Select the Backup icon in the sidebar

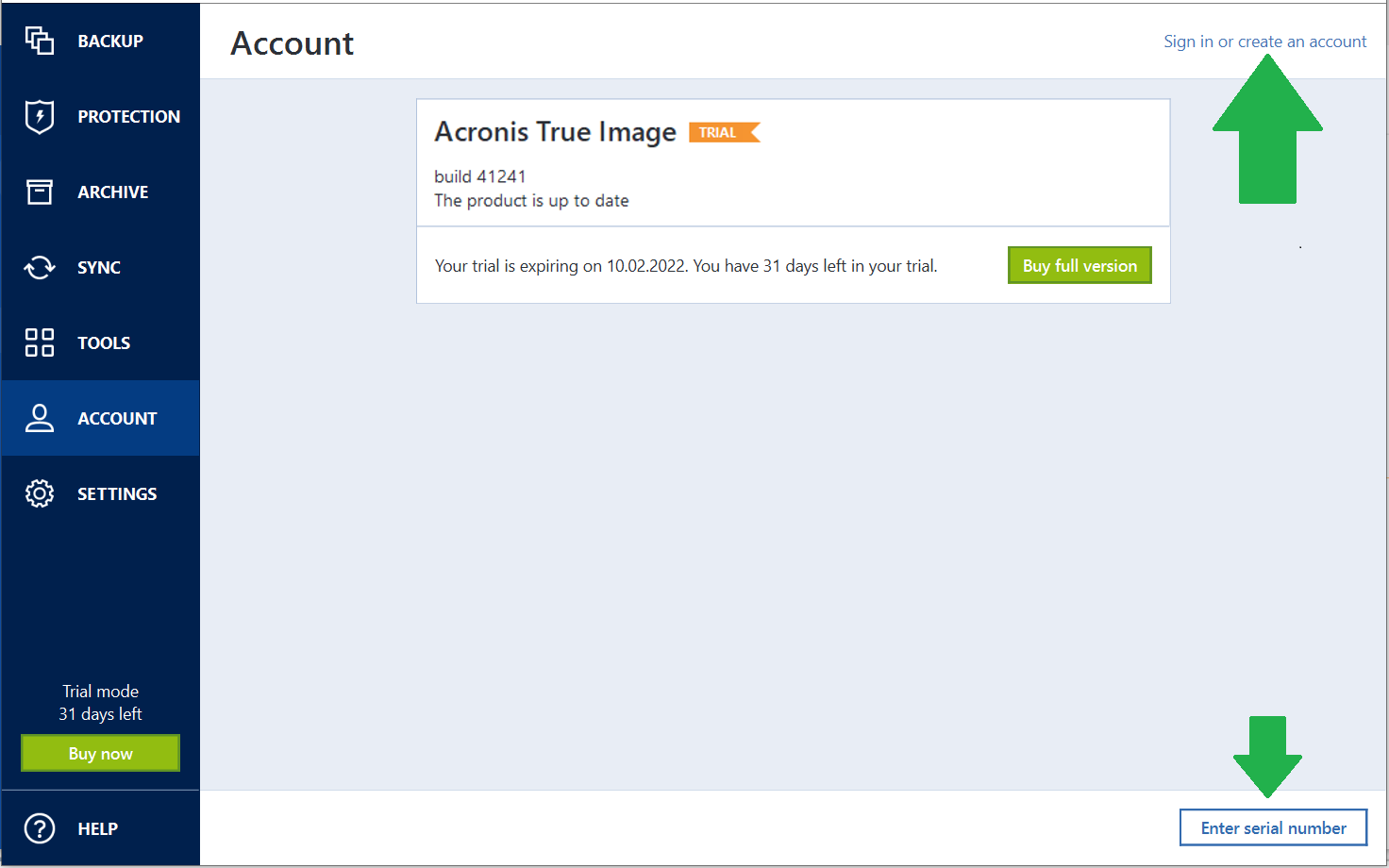click(x=39, y=40)
